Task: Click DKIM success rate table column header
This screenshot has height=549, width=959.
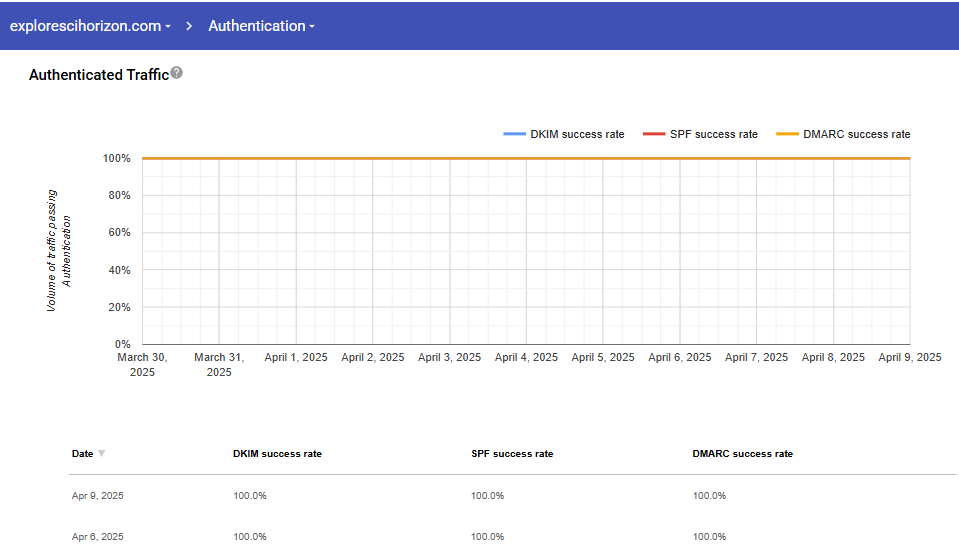Action: (x=277, y=454)
